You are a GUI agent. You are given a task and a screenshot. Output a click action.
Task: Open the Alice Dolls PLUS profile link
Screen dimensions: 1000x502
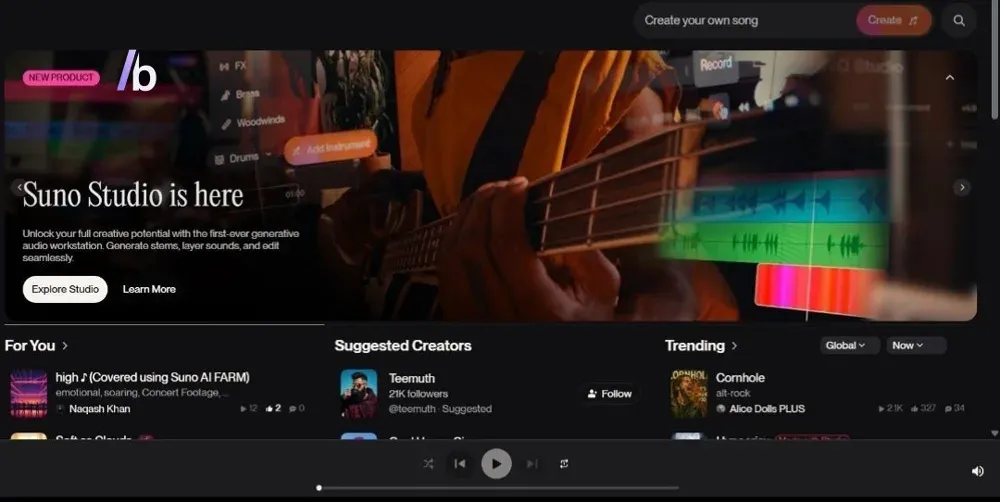click(x=767, y=409)
